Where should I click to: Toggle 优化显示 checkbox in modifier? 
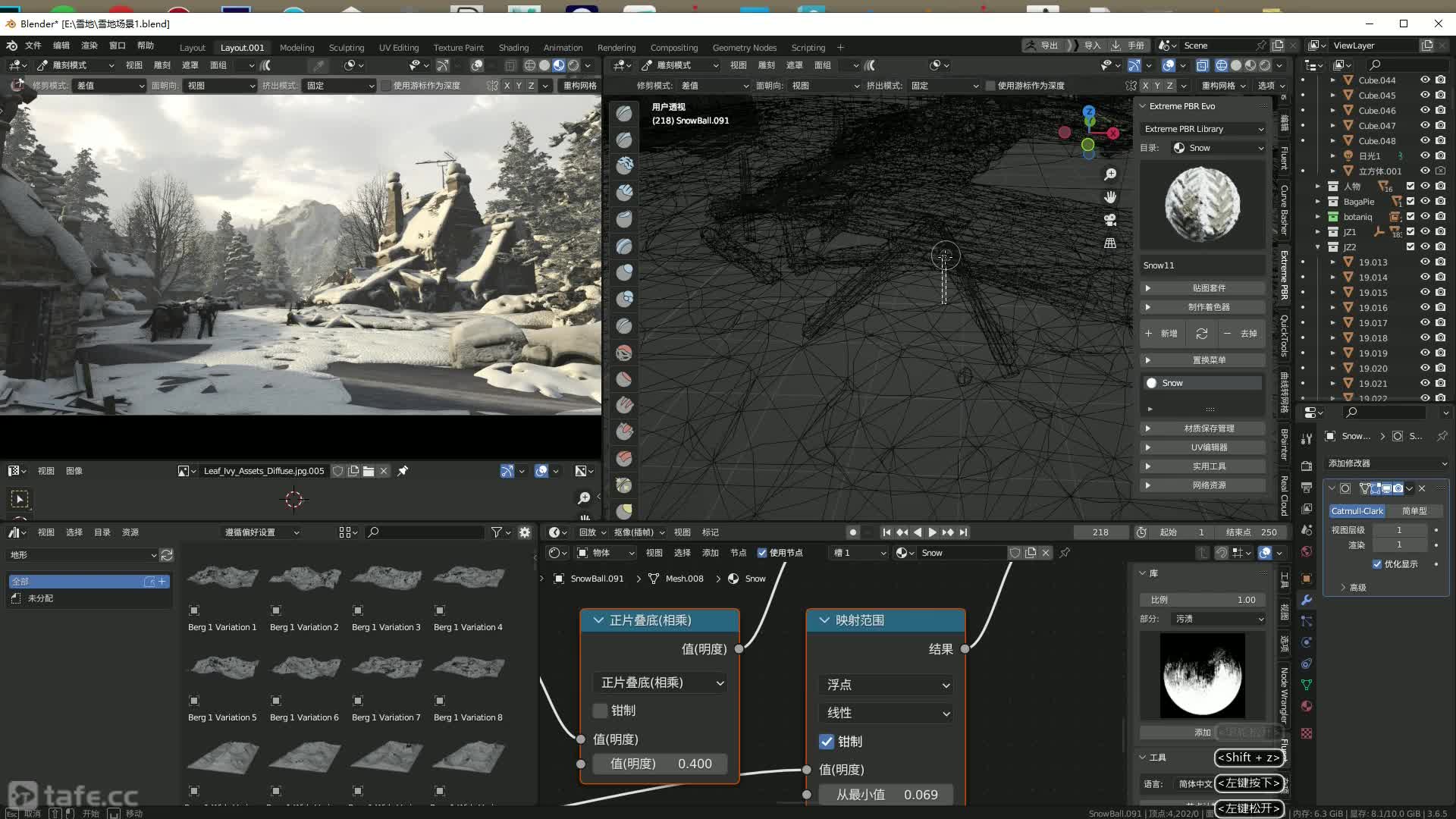1377,564
